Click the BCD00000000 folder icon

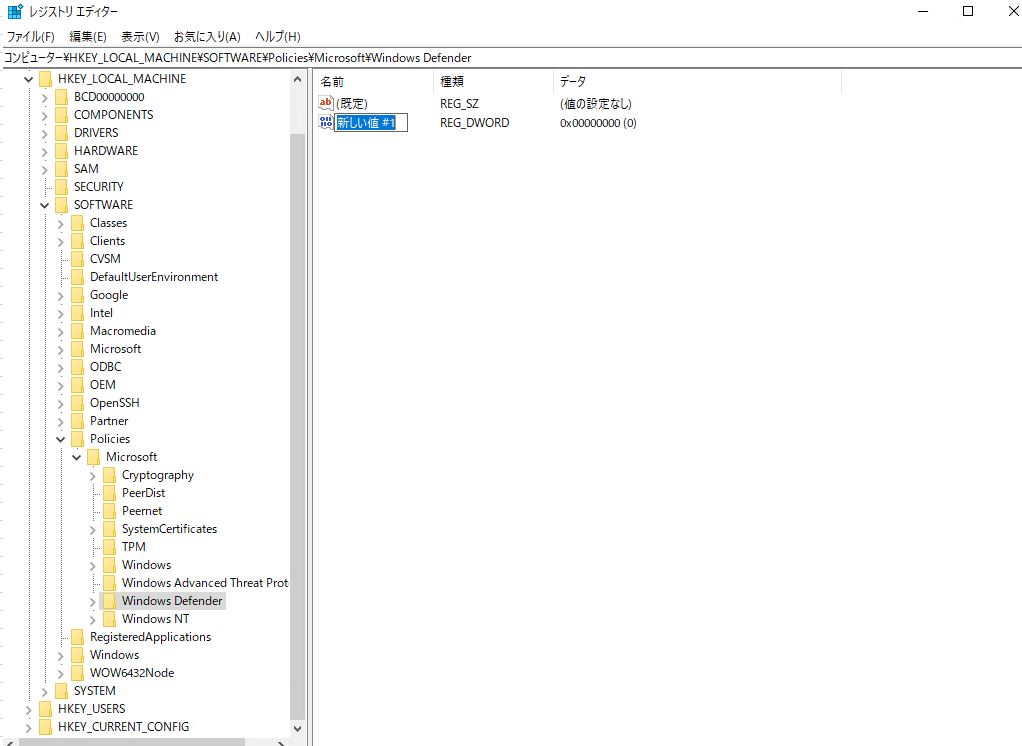(x=62, y=97)
